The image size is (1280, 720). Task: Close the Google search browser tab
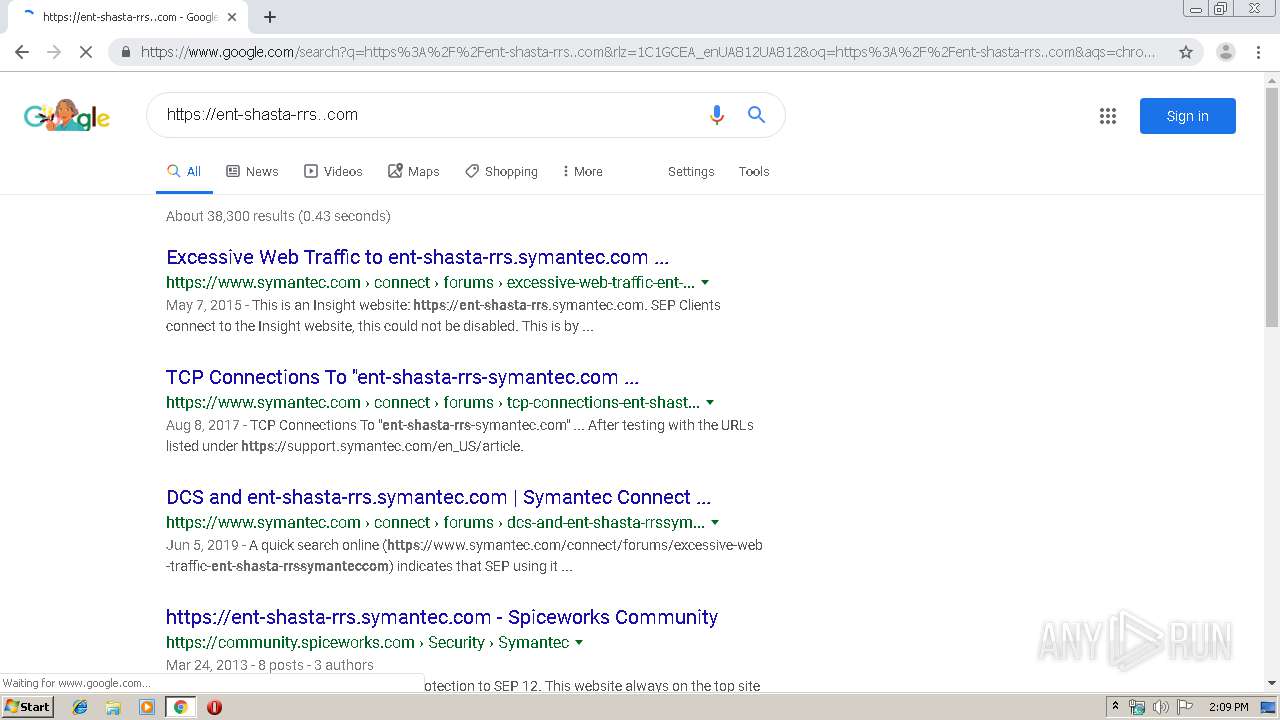[232, 17]
